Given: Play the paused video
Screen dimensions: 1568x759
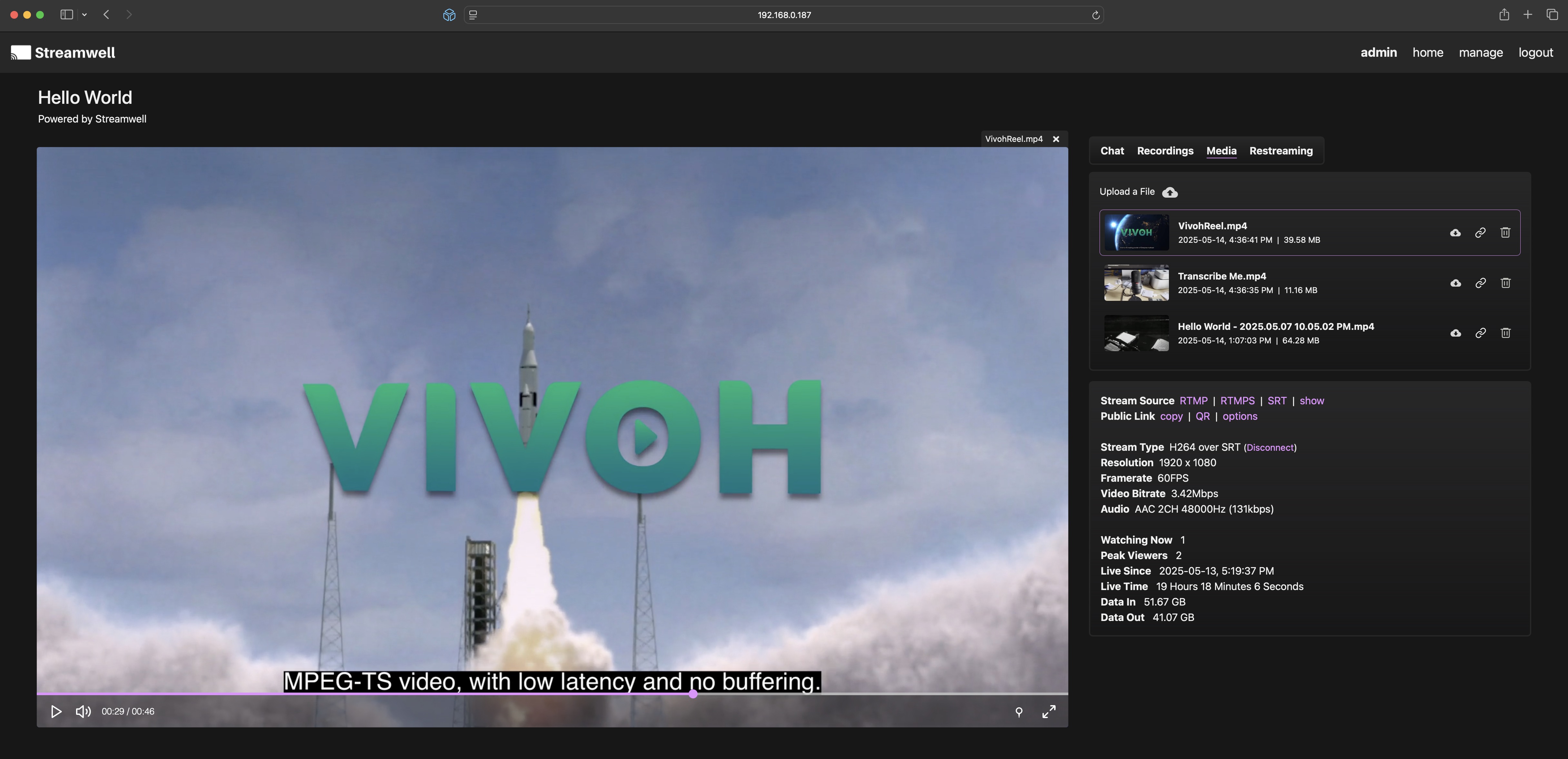Looking at the screenshot, I should [x=56, y=712].
